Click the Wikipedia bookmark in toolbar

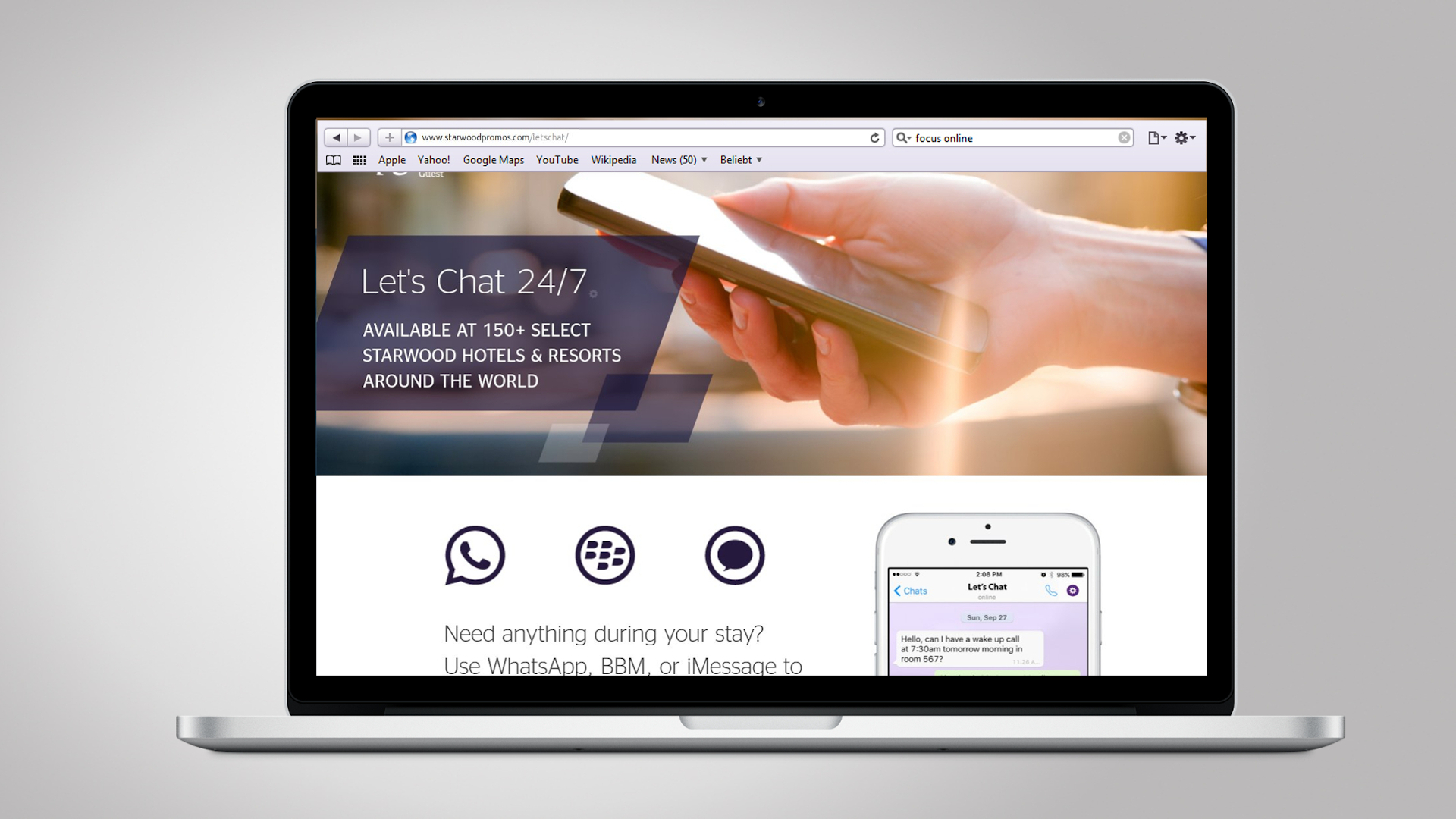point(613,159)
